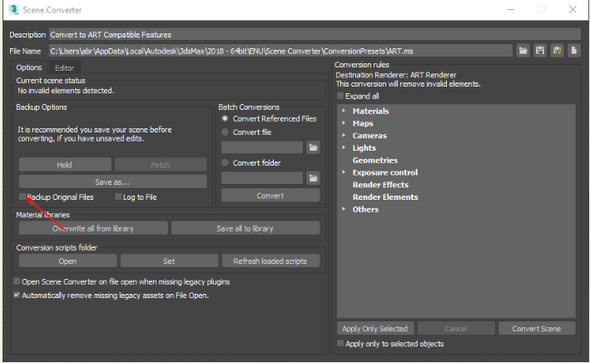The image size is (590, 363).
Task: Select the Convert Referenced Files radio button
Action: 225,118
